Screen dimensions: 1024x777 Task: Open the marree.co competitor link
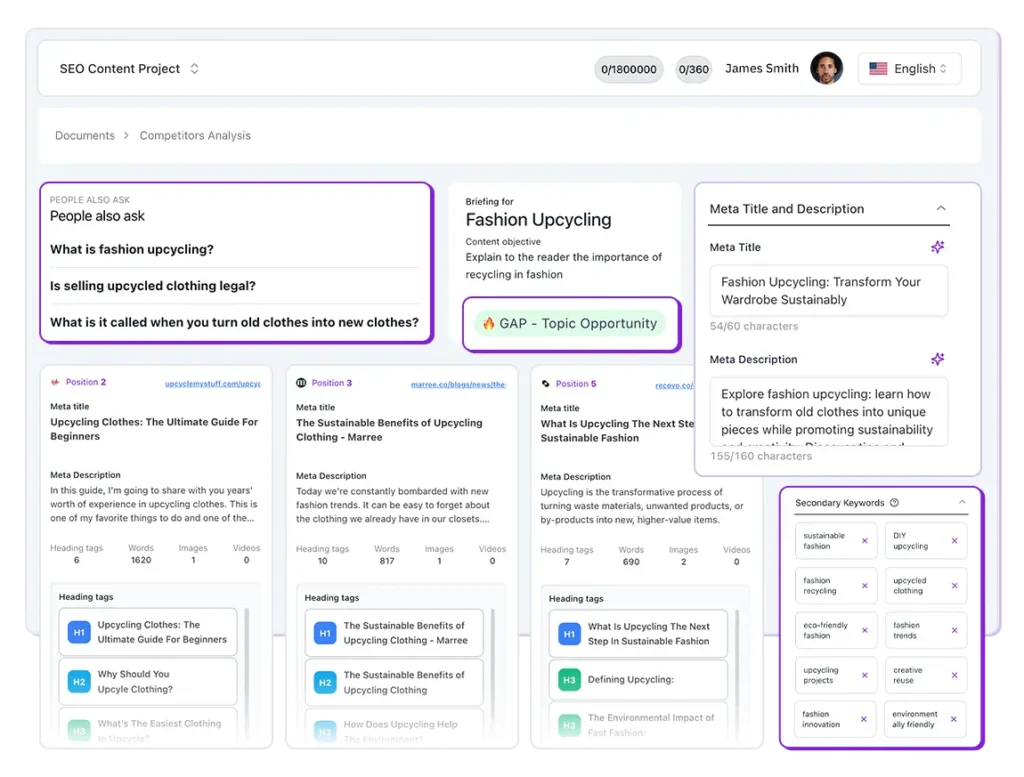pos(458,384)
